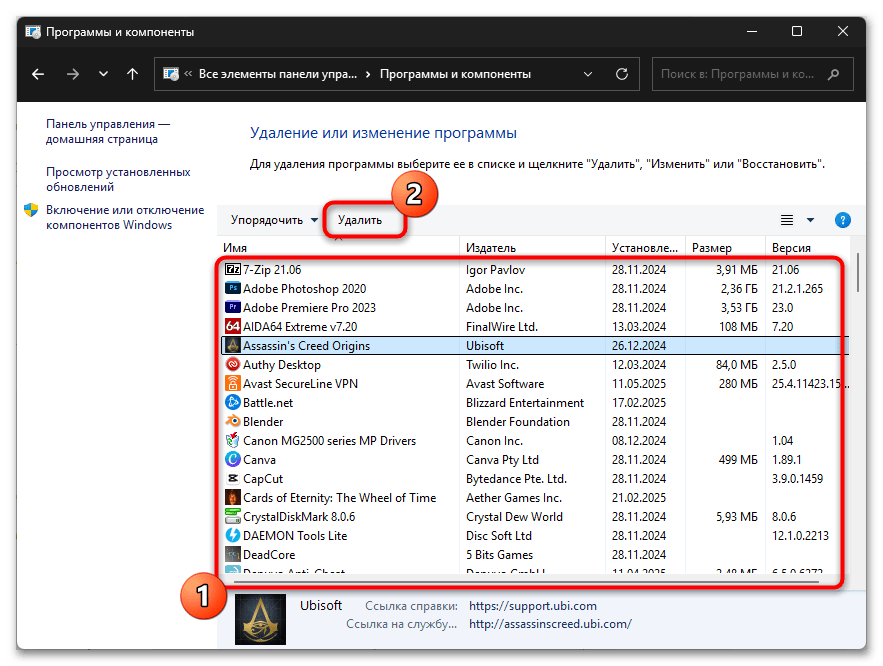Sort by the Версия column header
Viewport: 883px width, 666px height.
click(807, 248)
